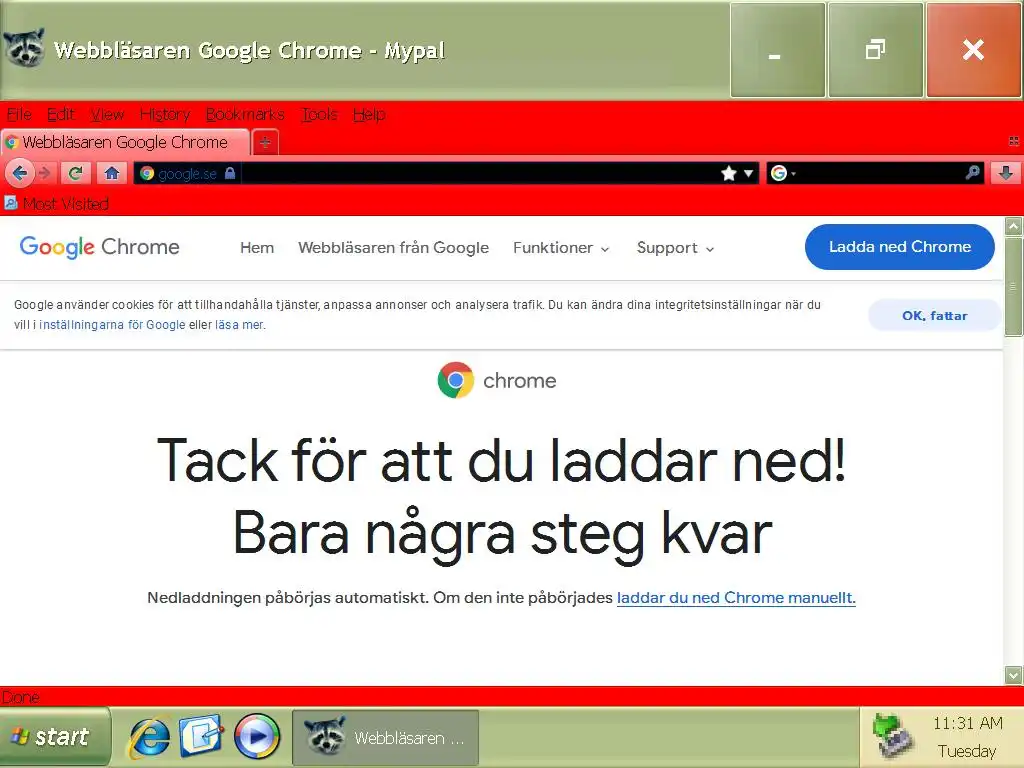Click laddar du ned Chrome manuellt link
The width and height of the screenshot is (1024, 768).
(x=736, y=598)
